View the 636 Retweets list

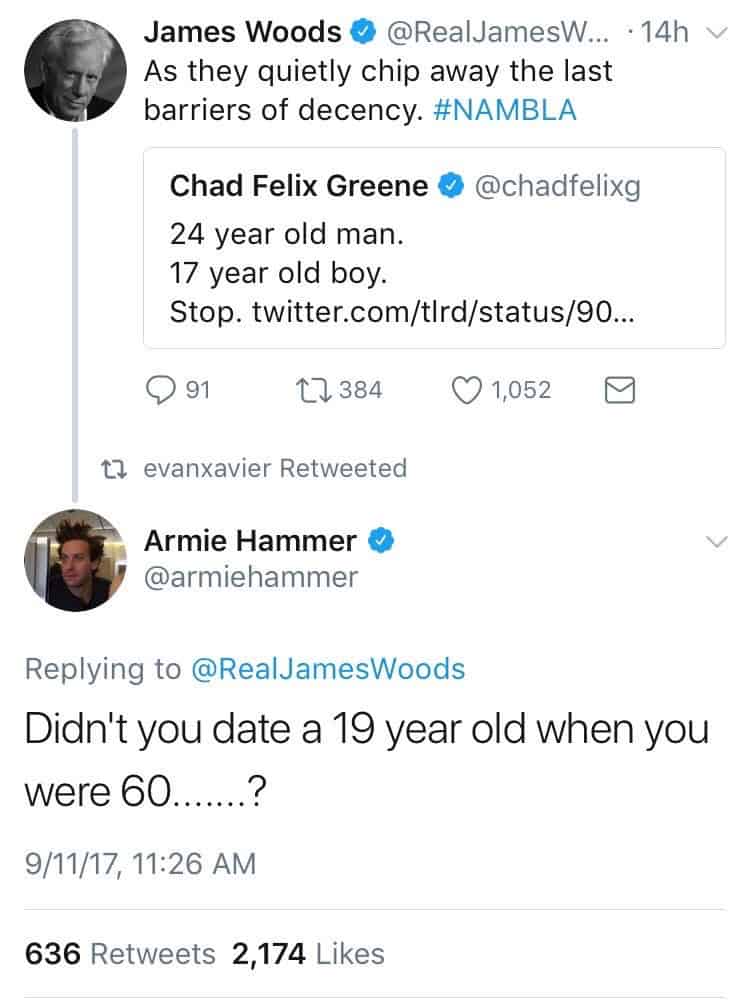[x=119, y=953]
